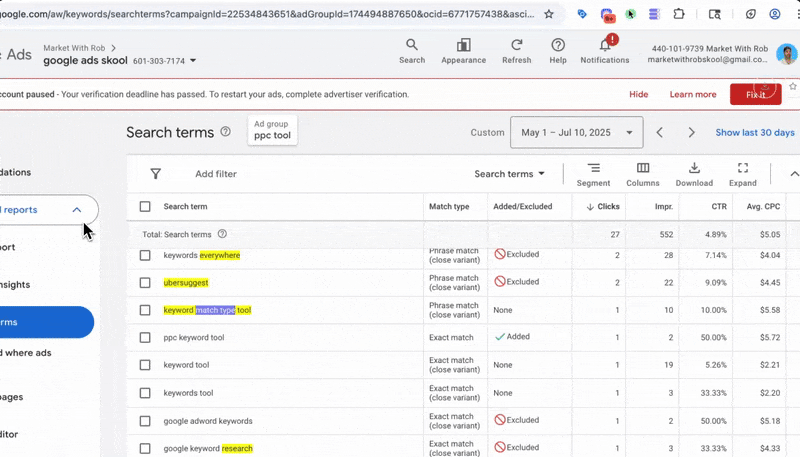Viewport: 800px width, 457px height.
Task: Go to next date range arrow
Action: pos(691,133)
